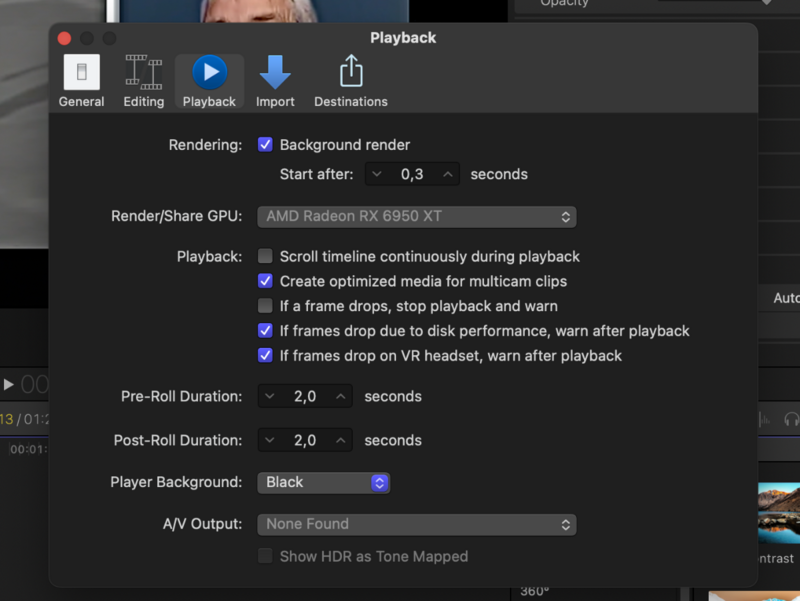This screenshot has height=601, width=800.
Task: Click the play button in the viewer behind the dialog
Action: point(8,384)
